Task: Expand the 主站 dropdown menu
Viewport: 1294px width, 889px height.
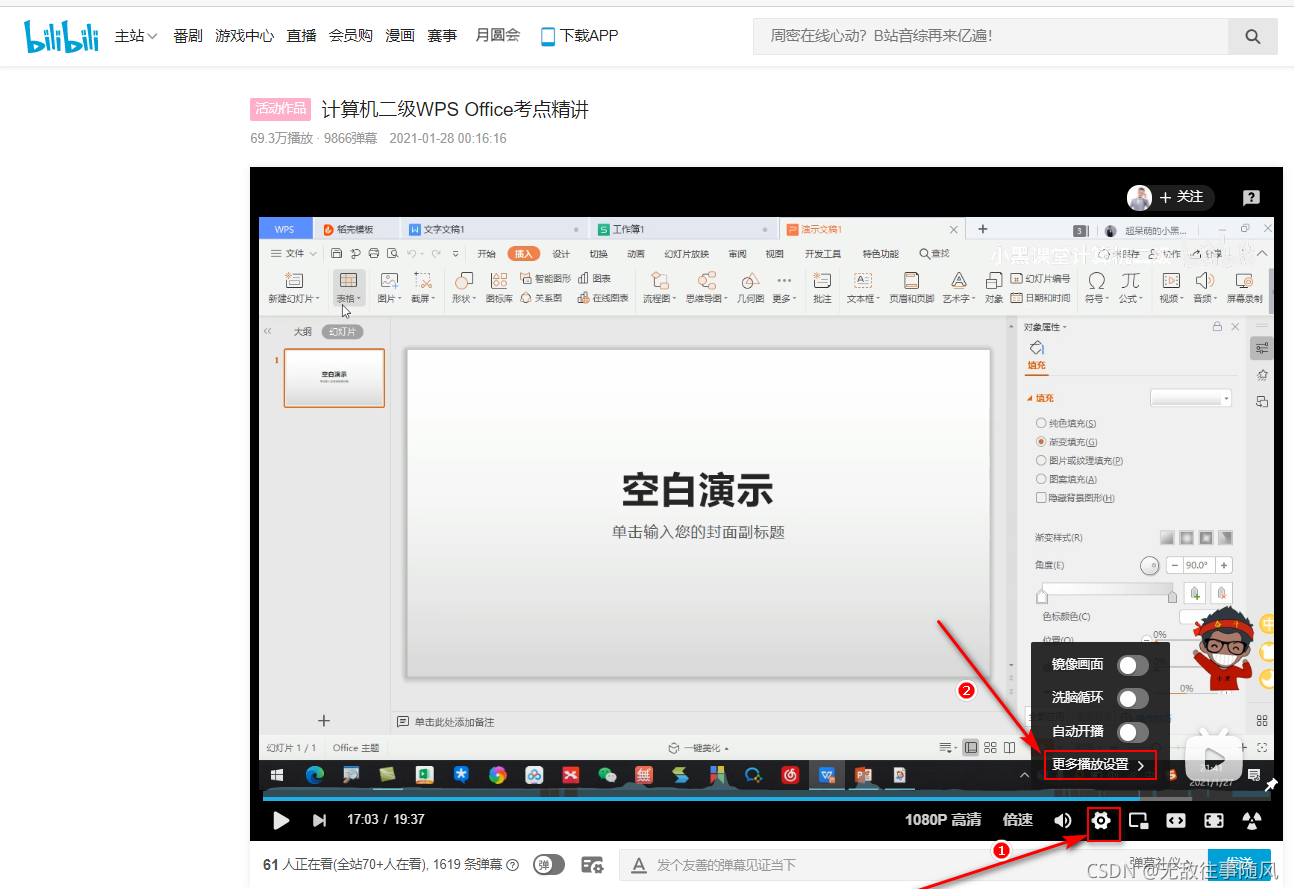Action: 136,36
